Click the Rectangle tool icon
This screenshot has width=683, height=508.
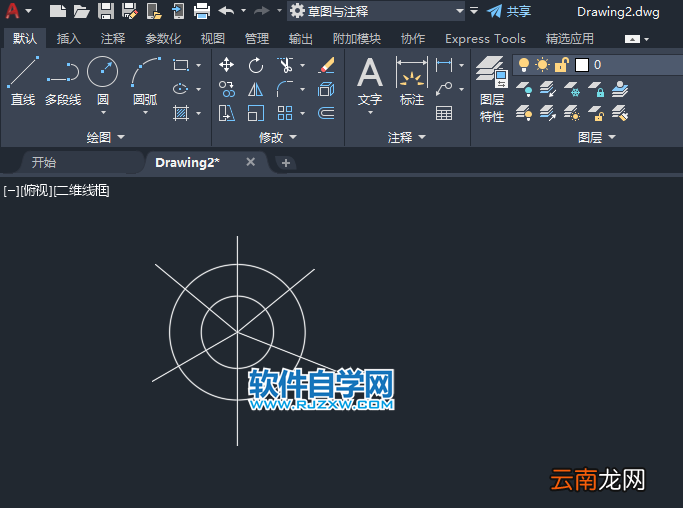[181, 65]
